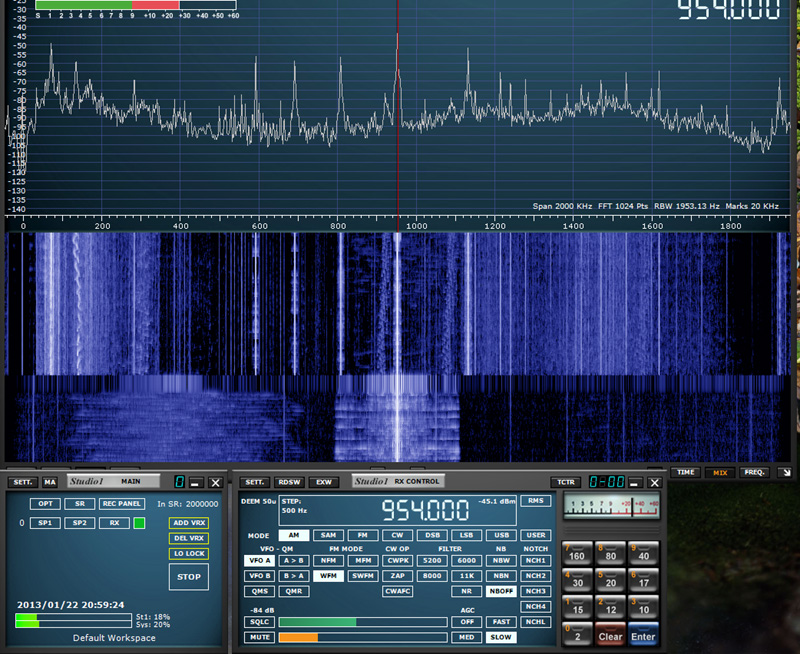800x654 pixels.
Task: Toggle the MUTE audio button
Action: [x=259, y=637]
